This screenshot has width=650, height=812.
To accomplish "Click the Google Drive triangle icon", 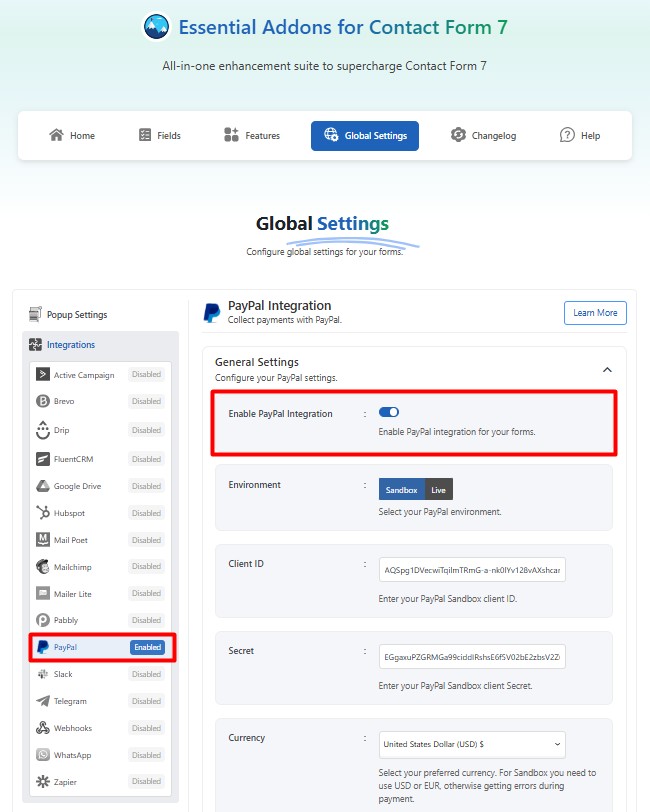I will 43,486.
